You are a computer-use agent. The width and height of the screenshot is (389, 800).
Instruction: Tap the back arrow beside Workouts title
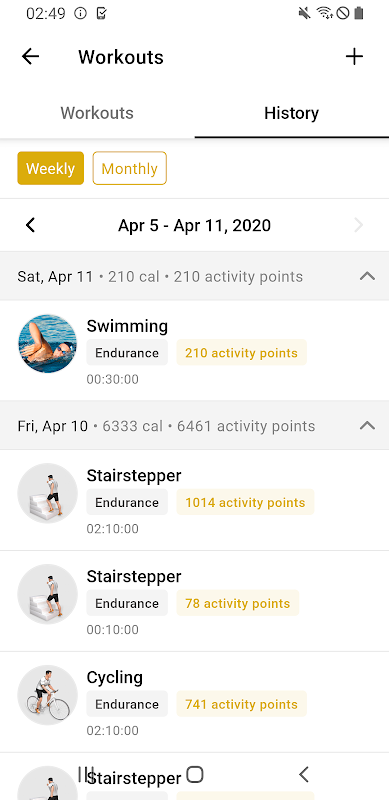[31, 57]
